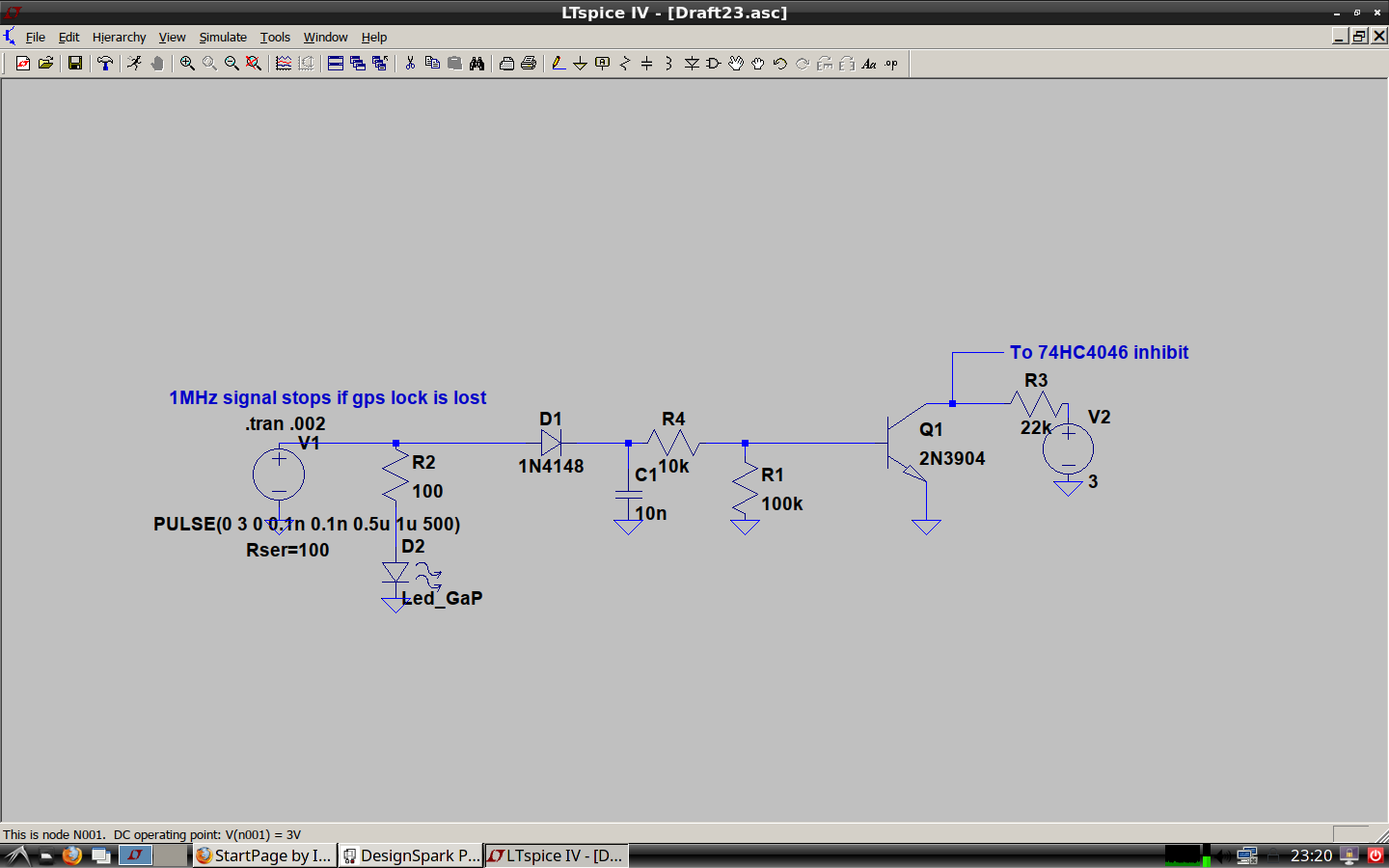The image size is (1389, 868).
Task: Open the Simulate menu
Action: click(223, 37)
